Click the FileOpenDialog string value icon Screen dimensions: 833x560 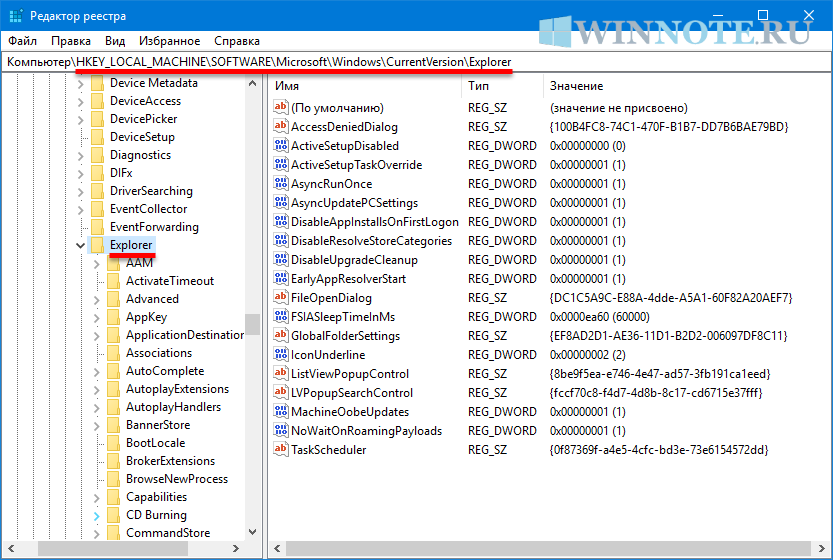tap(280, 297)
